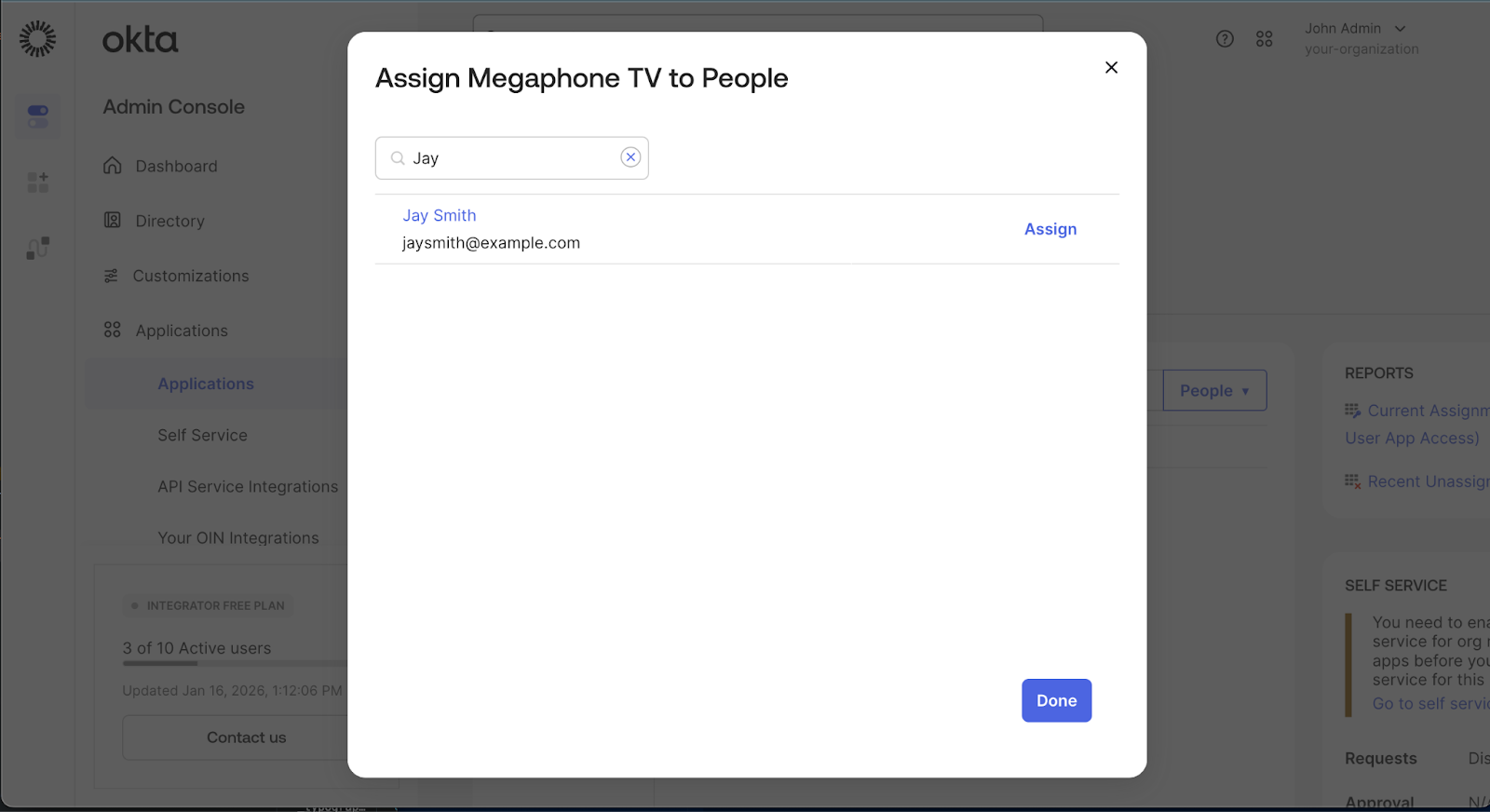
Task: Open the apps grid icon in header
Action: (1264, 39)
